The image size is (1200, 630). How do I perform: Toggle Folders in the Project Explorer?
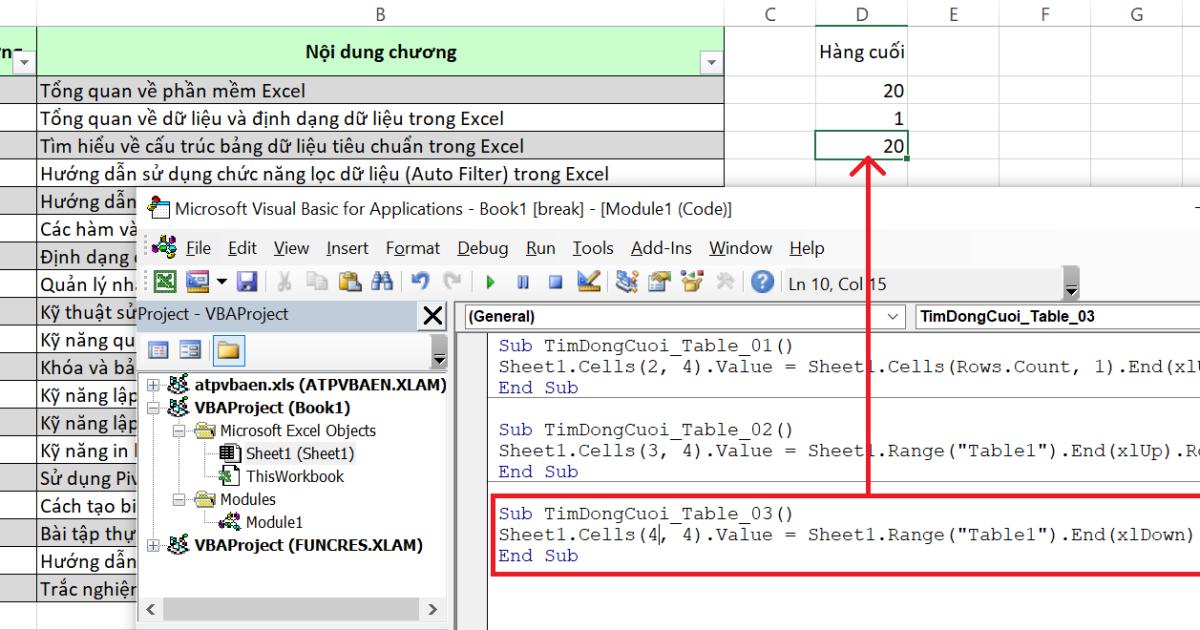tap(228, 348)
